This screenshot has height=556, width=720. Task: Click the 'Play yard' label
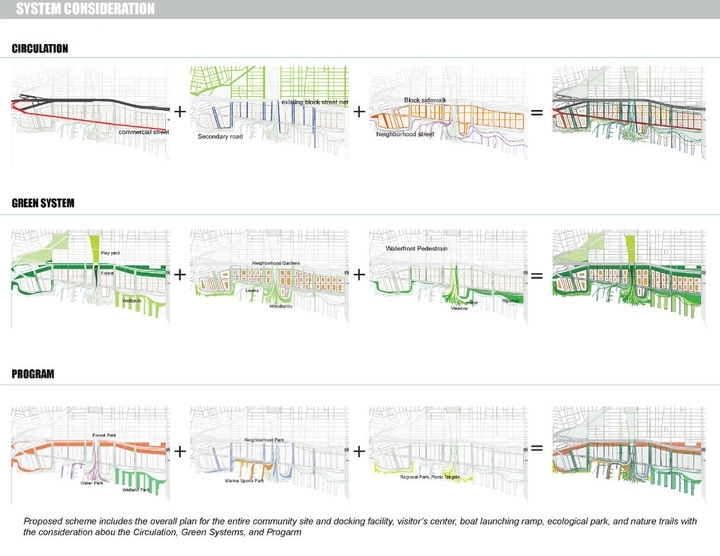click(110, 253)
